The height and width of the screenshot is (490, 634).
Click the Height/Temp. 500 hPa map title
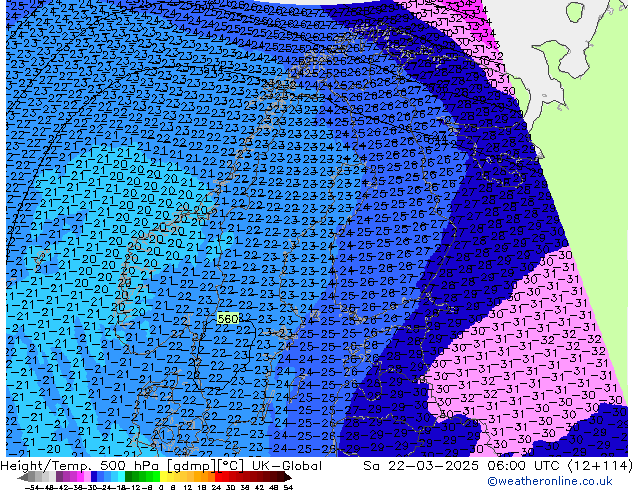point(123,466)
